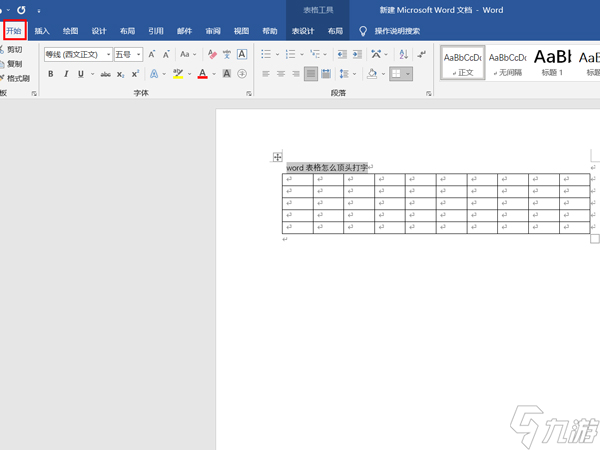Toggle justified alignment
600x450 pixels.
coord(311,74)
